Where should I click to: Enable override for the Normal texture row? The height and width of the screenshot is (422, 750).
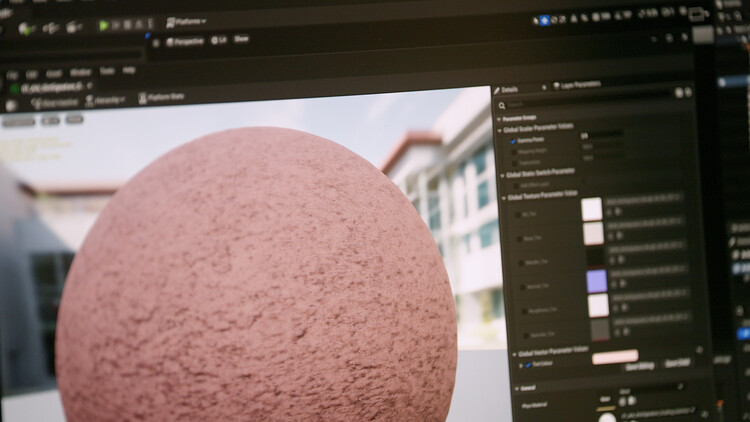tap(523, 288)
